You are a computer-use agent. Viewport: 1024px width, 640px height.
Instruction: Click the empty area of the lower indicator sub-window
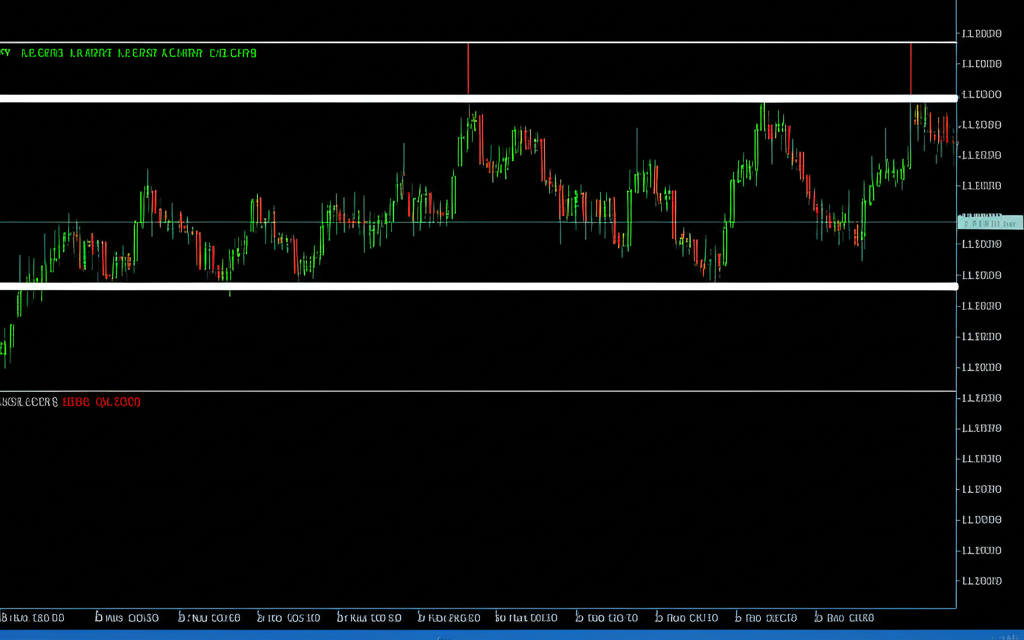(x=478, y=500)
